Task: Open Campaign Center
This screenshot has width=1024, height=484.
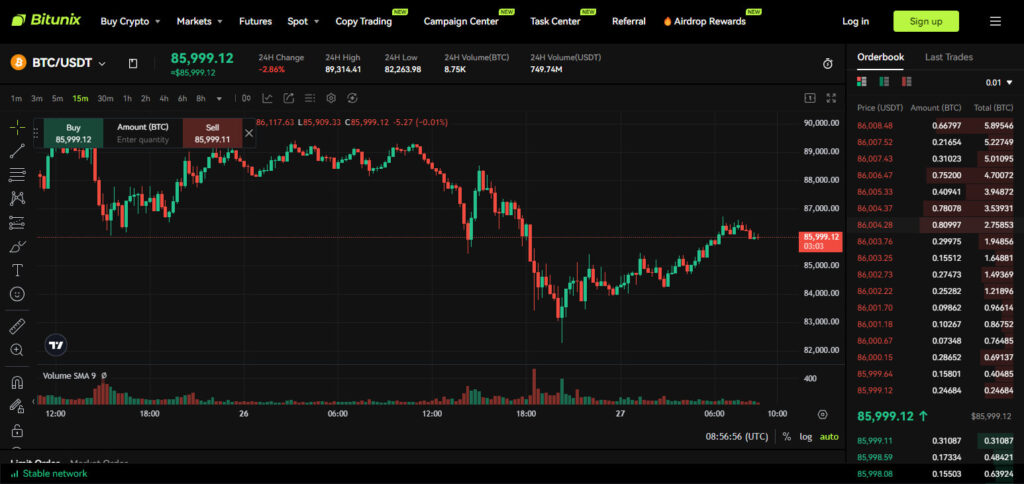Action: coord(461,22)
